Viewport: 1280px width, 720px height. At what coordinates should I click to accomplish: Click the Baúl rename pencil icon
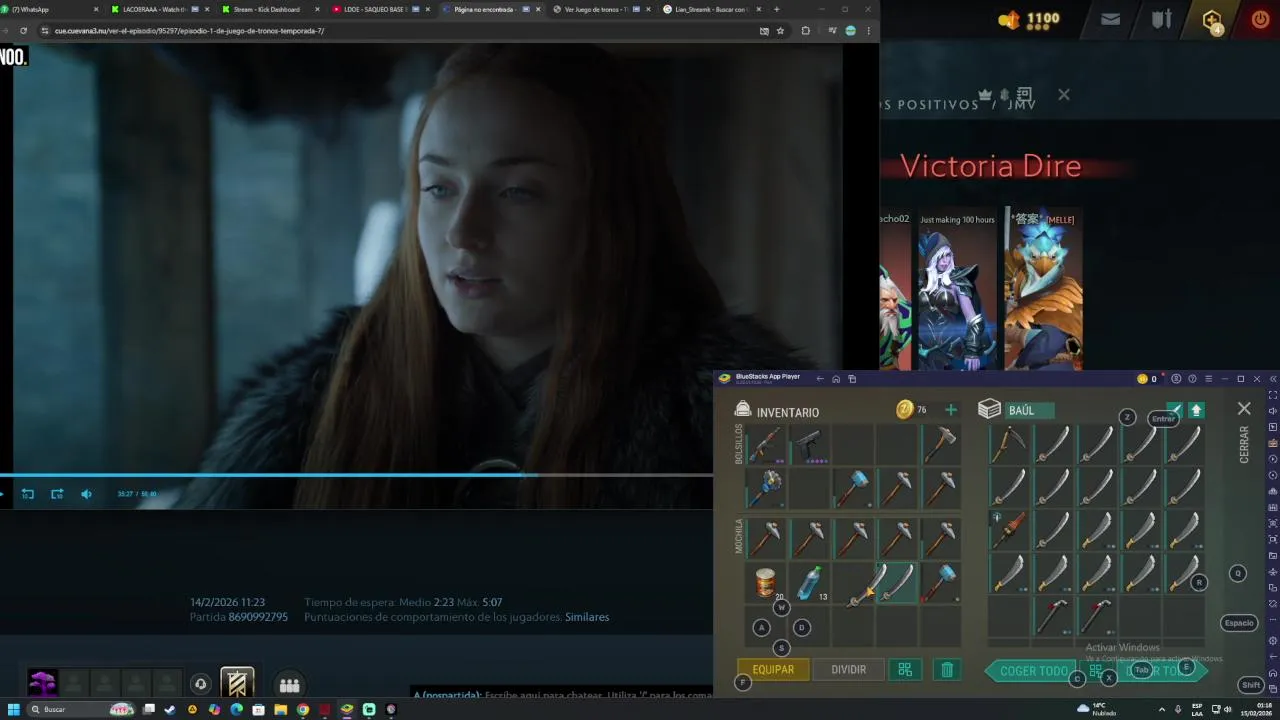(x=1176, y=410)
